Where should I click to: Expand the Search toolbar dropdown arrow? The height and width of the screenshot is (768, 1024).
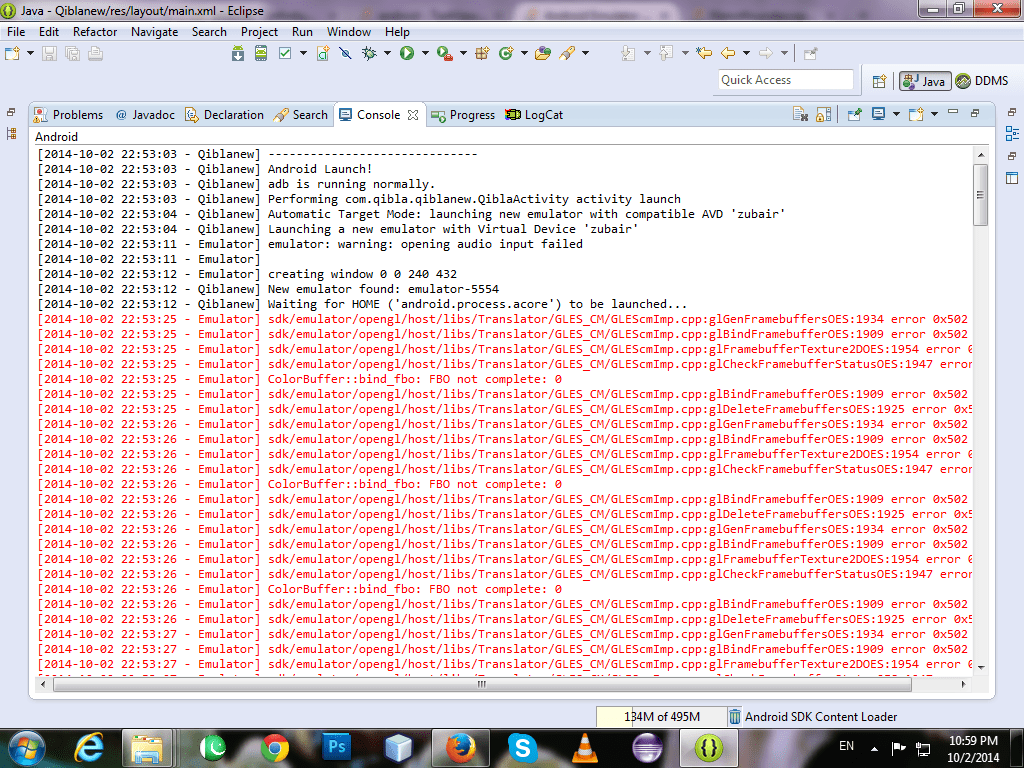point(585,54)
